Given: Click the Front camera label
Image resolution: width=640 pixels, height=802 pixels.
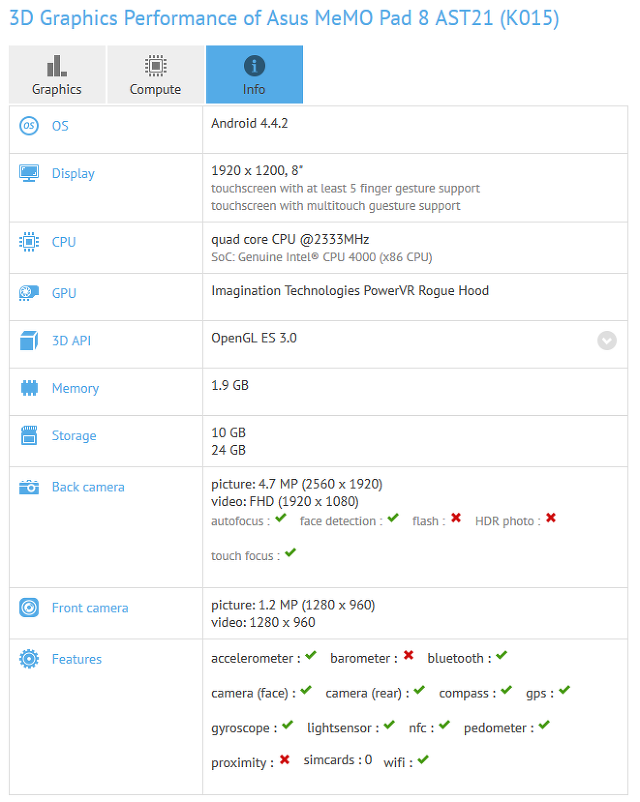Looking at the screenshot, I should 90,608.
